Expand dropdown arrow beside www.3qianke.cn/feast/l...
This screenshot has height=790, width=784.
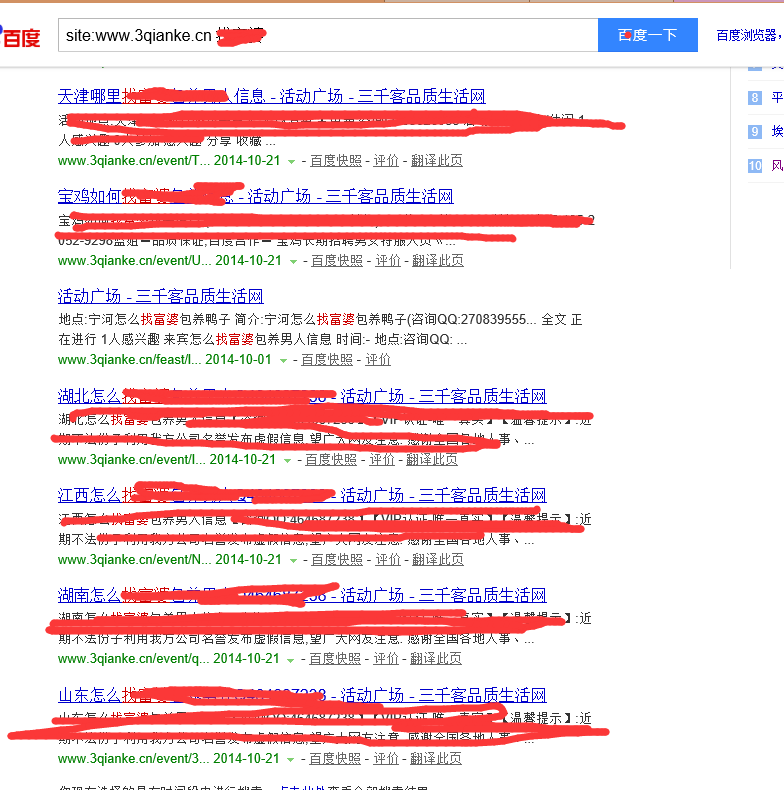[x=283, y=361]
